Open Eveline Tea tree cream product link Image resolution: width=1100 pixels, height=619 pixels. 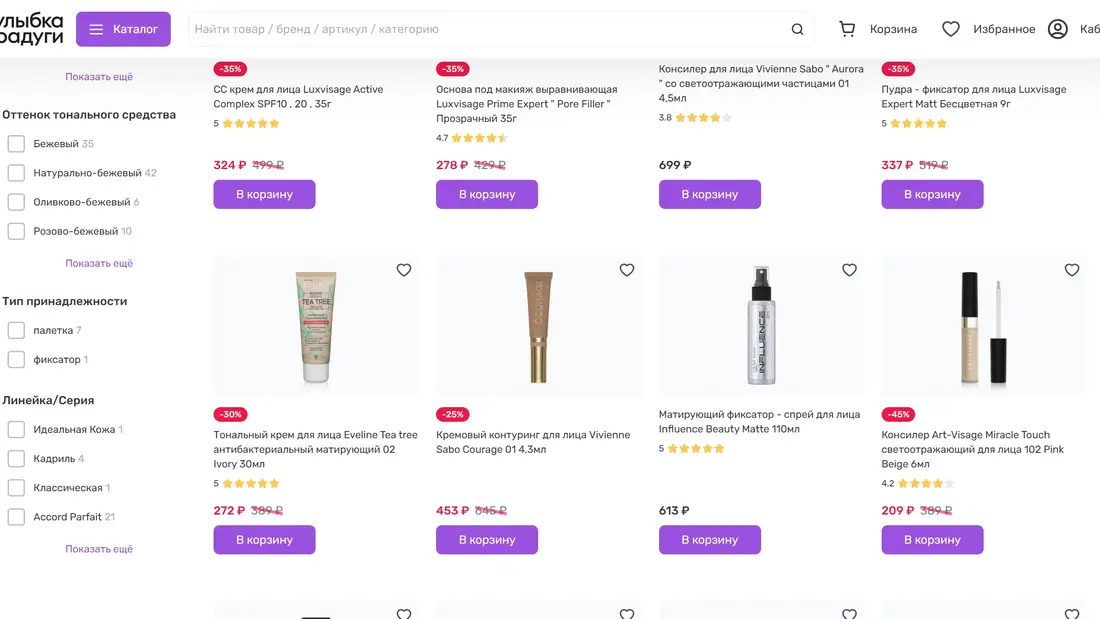click(315, 449)
